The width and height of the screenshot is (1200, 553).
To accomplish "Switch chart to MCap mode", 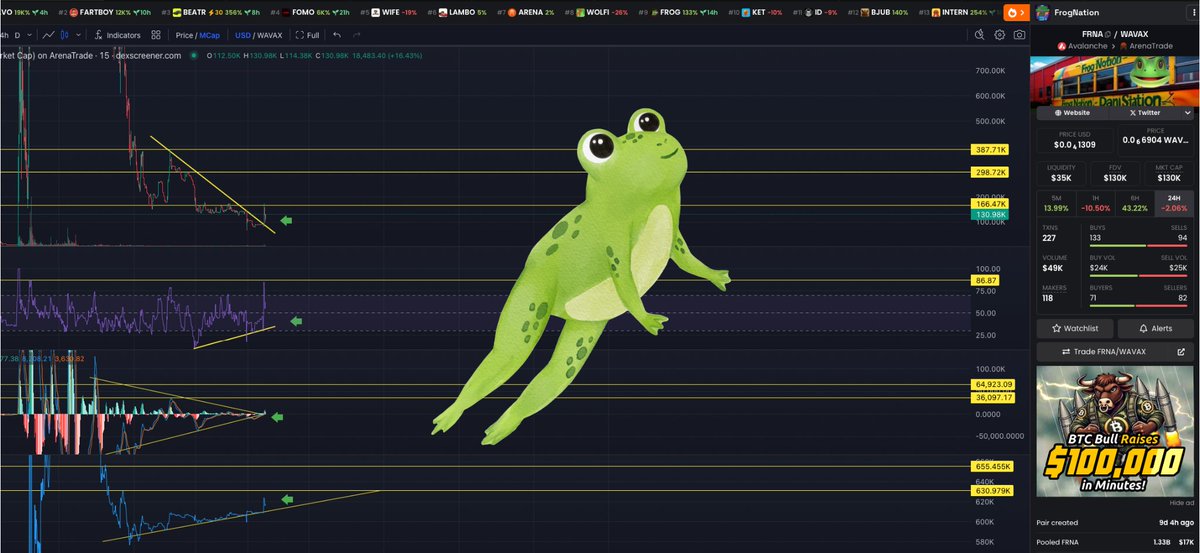I will 209,35.
